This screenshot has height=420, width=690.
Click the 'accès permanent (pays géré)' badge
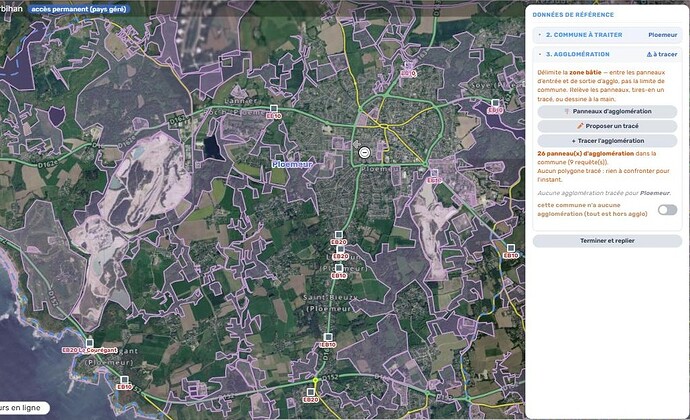click(x=79, y=9)
